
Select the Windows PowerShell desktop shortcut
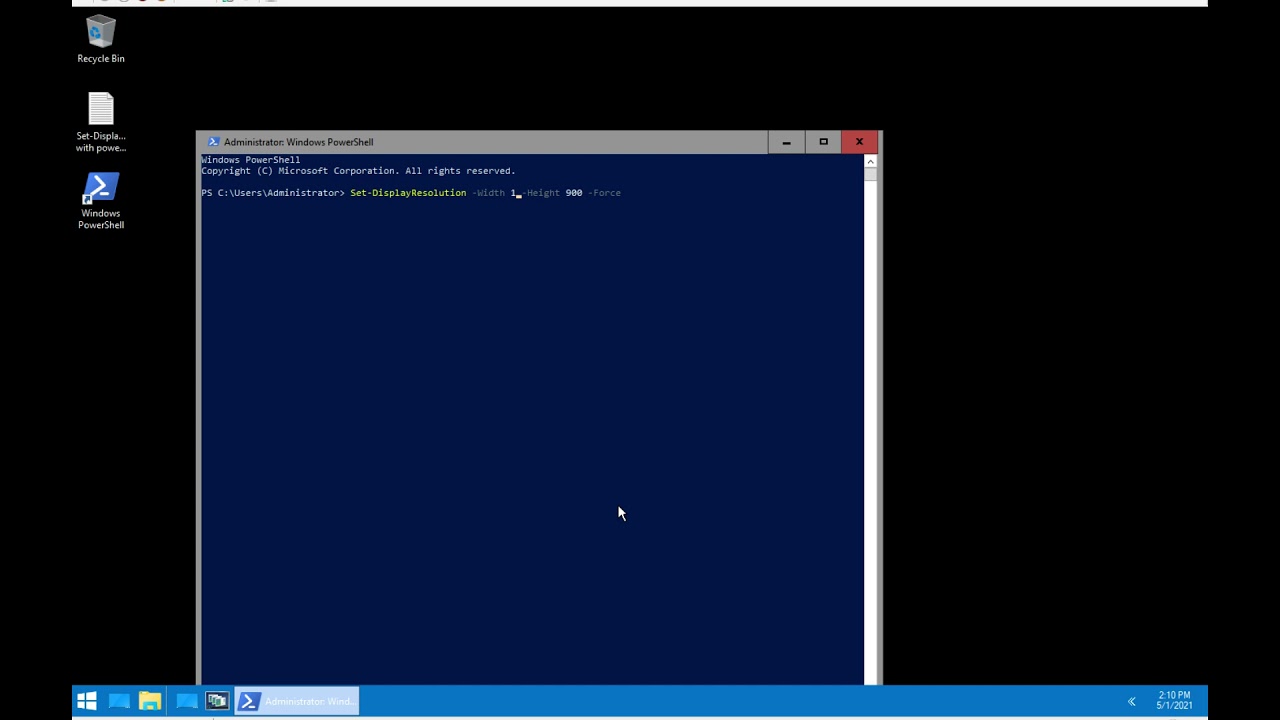click(101, 201)
